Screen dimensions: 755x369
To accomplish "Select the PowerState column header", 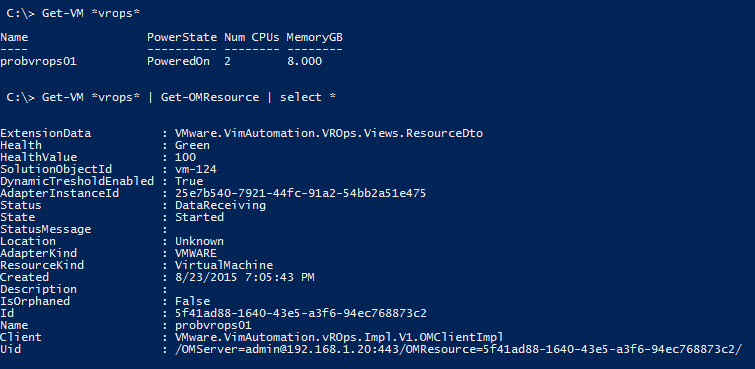I will [x=182, y=37].
